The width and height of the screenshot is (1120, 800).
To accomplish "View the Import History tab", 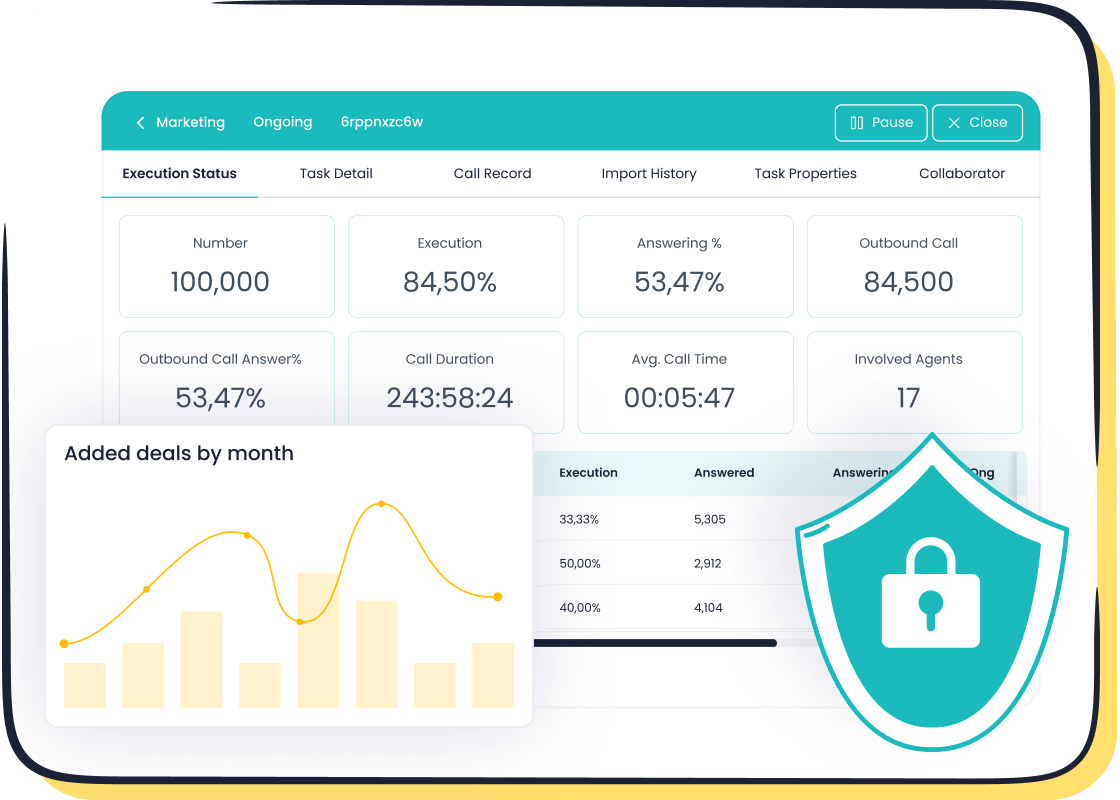I will click(x=649, y=173).
